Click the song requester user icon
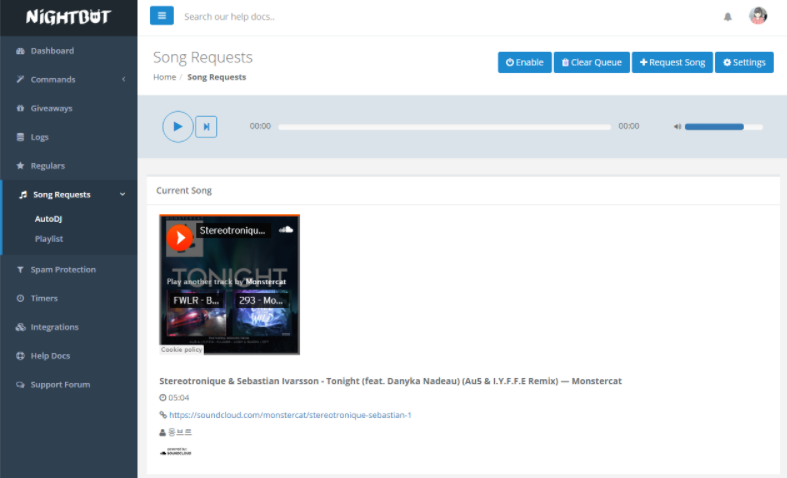This screenshot has width=787, height=478. (x=163, y=432)
